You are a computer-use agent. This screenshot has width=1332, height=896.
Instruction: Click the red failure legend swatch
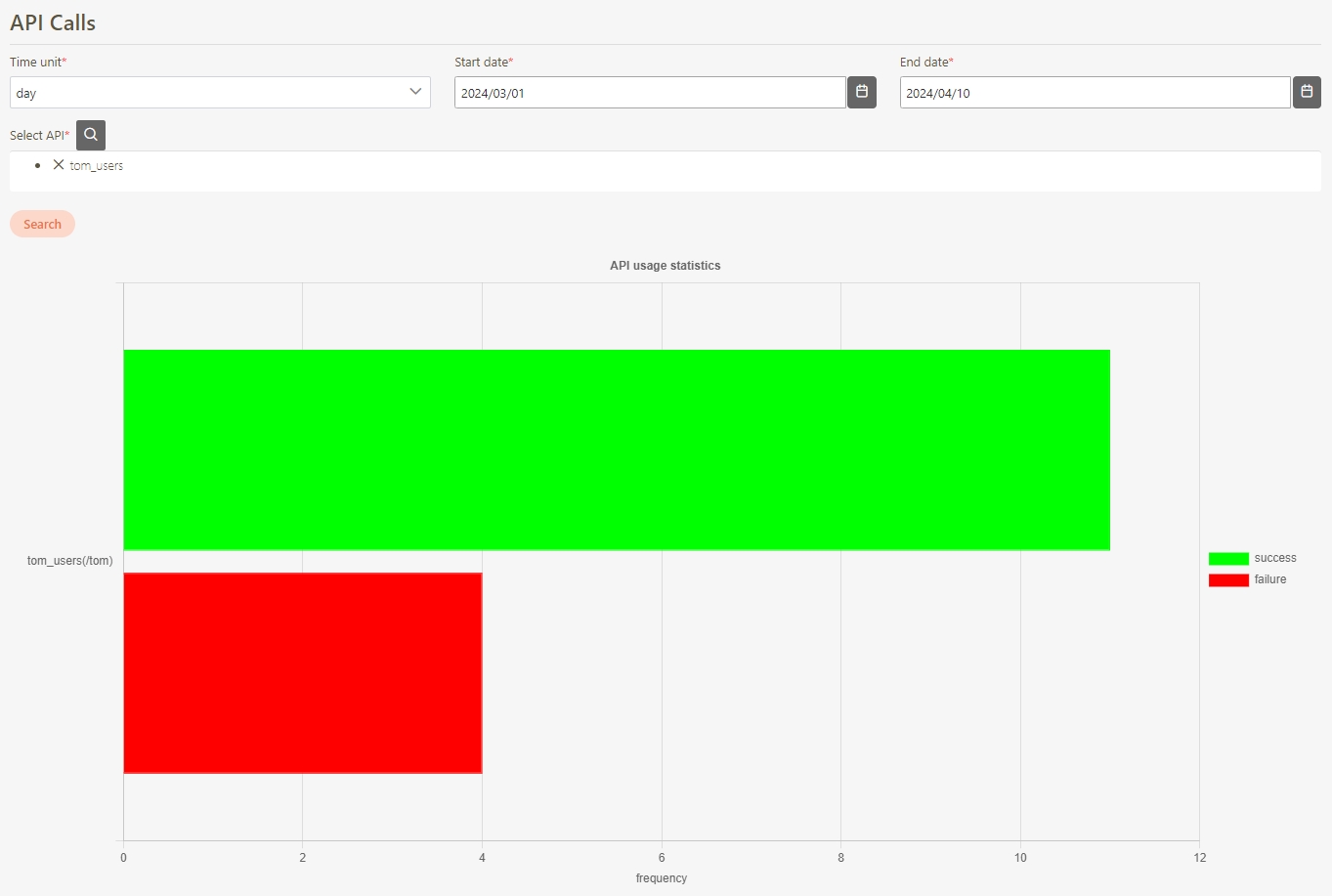coord(1228,580)
